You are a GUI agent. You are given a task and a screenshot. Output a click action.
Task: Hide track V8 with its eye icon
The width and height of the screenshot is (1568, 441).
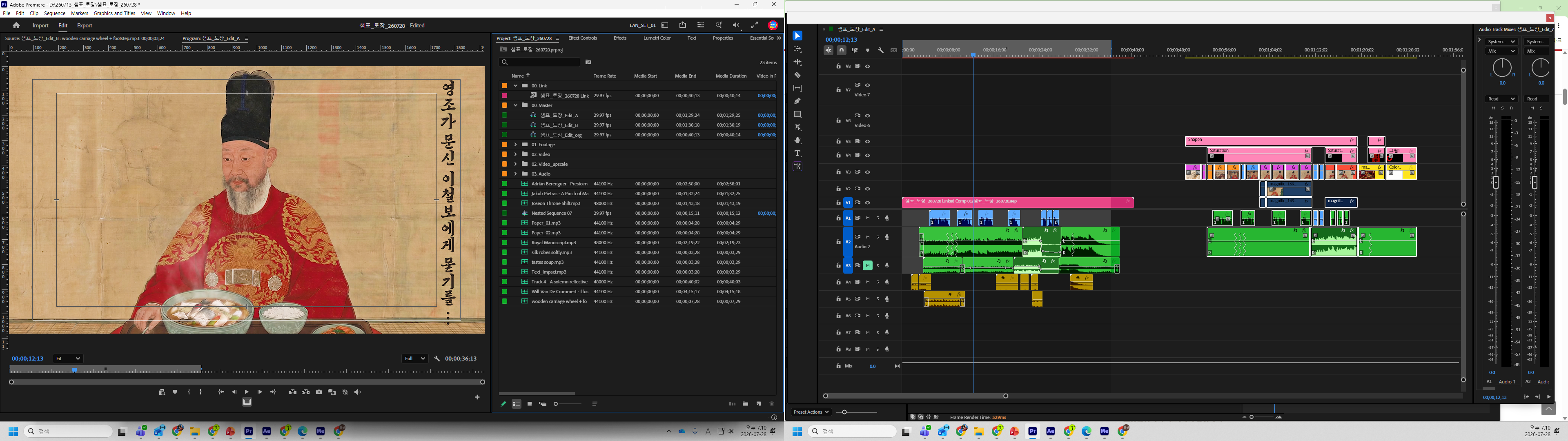pos(867,67)
